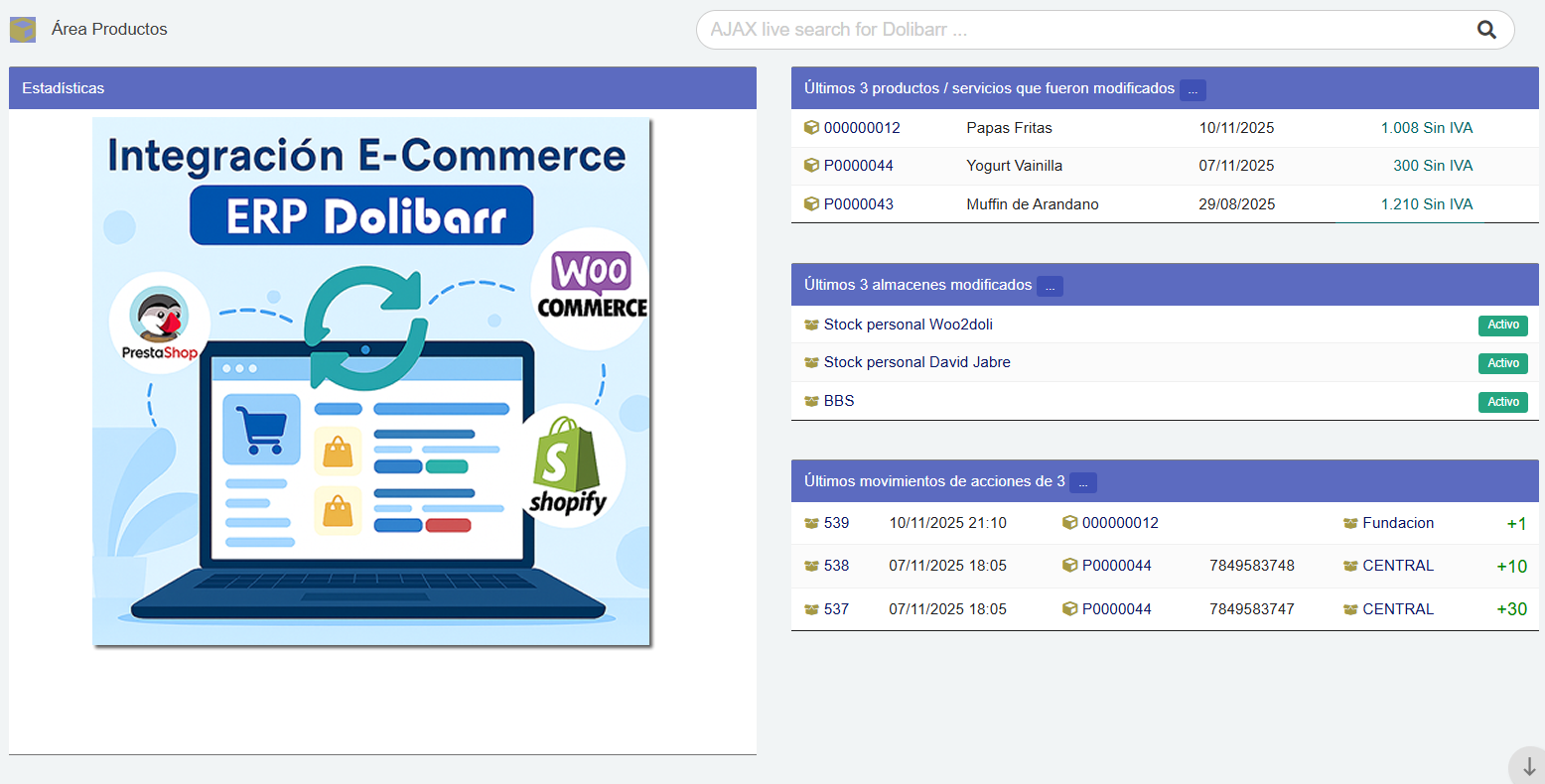
Task: Click the movement icon next to entry 539
Action: (810, 522)
